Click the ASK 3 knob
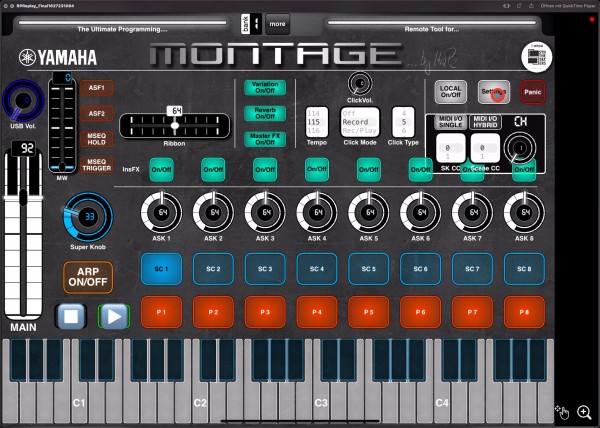The height and width of the screenshot is (428, 600). click(x=265, y=213)
